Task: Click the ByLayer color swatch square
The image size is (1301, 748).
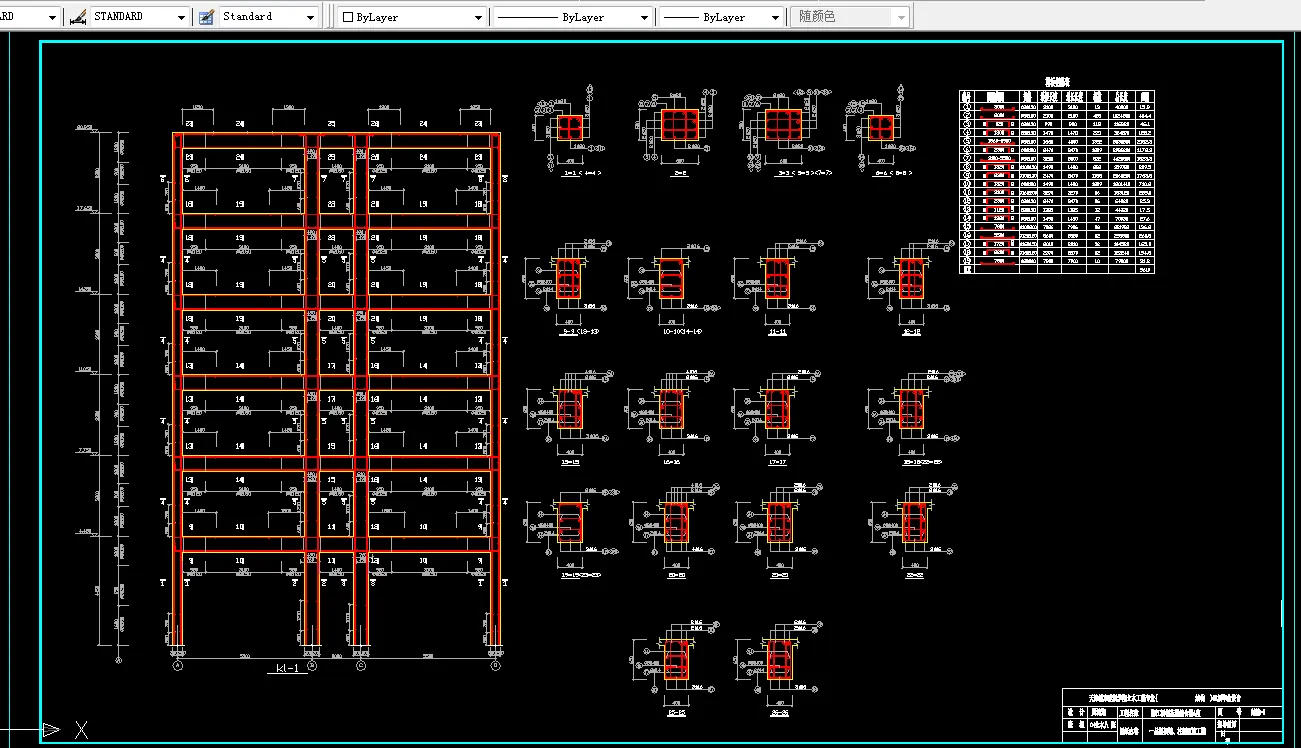Action: 347,18
